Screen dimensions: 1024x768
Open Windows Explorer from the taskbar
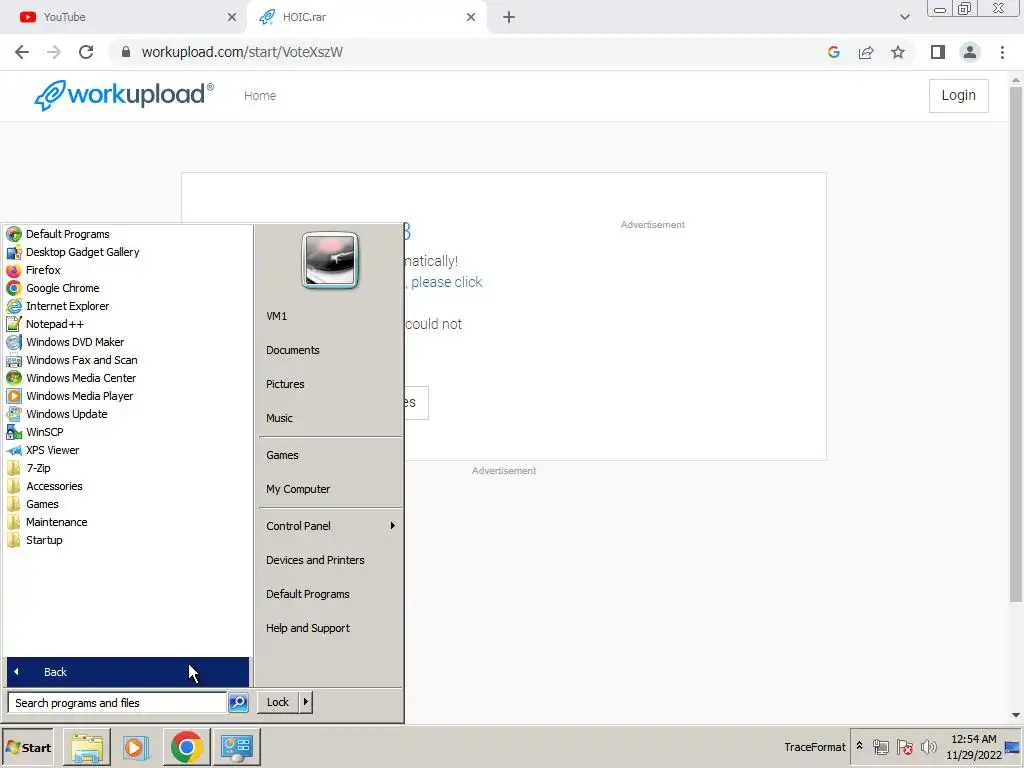point(87,747)
